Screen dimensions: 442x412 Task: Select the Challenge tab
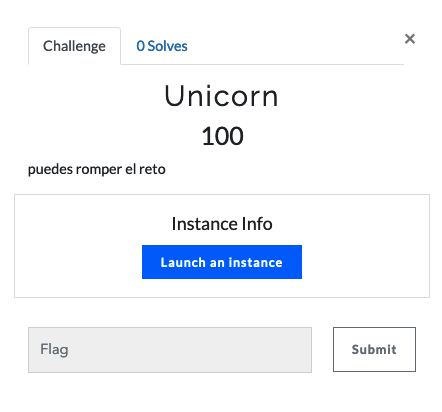tap(74, 46)
